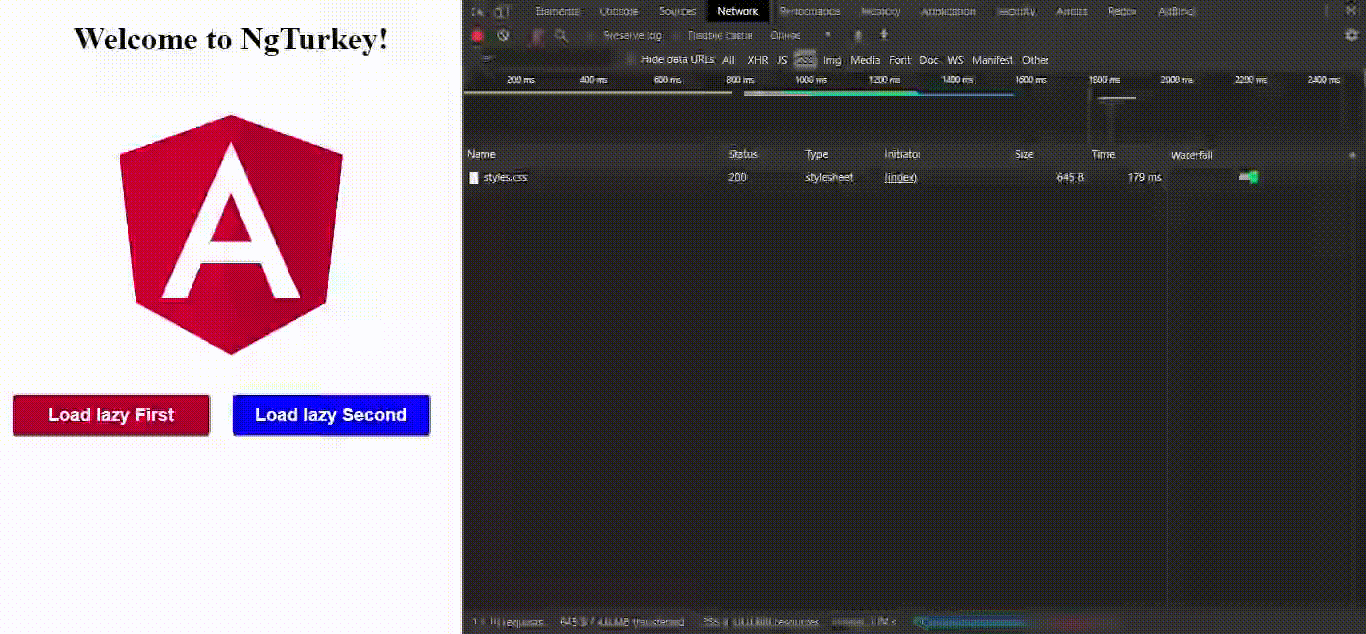The width and height of the screenshot is (1366, 634).
Task: Click the inspect element icon
Action: 477,10
